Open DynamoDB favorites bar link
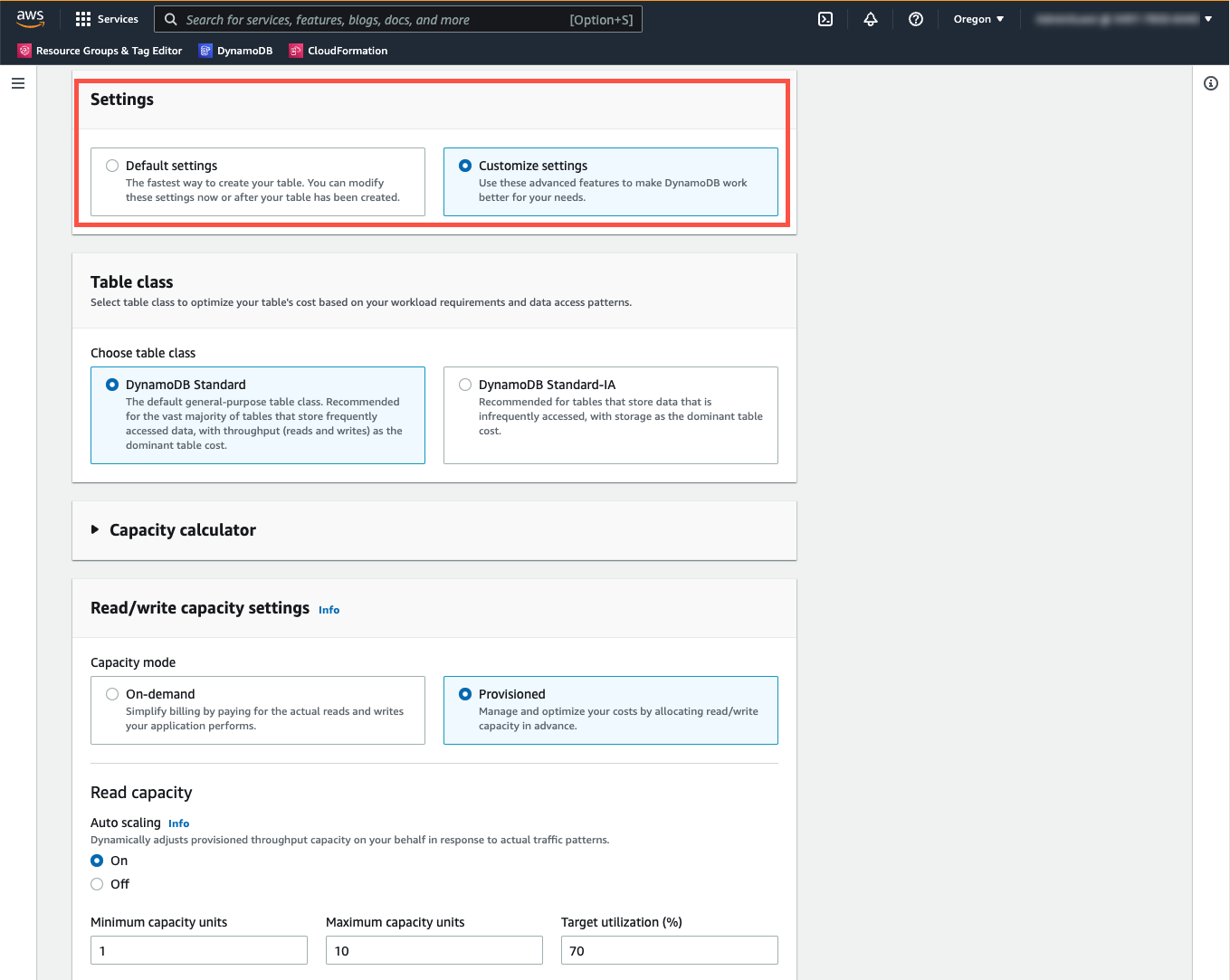This screenshot has width=1230, height=980. pyautogui.click(x=244, y=51)
